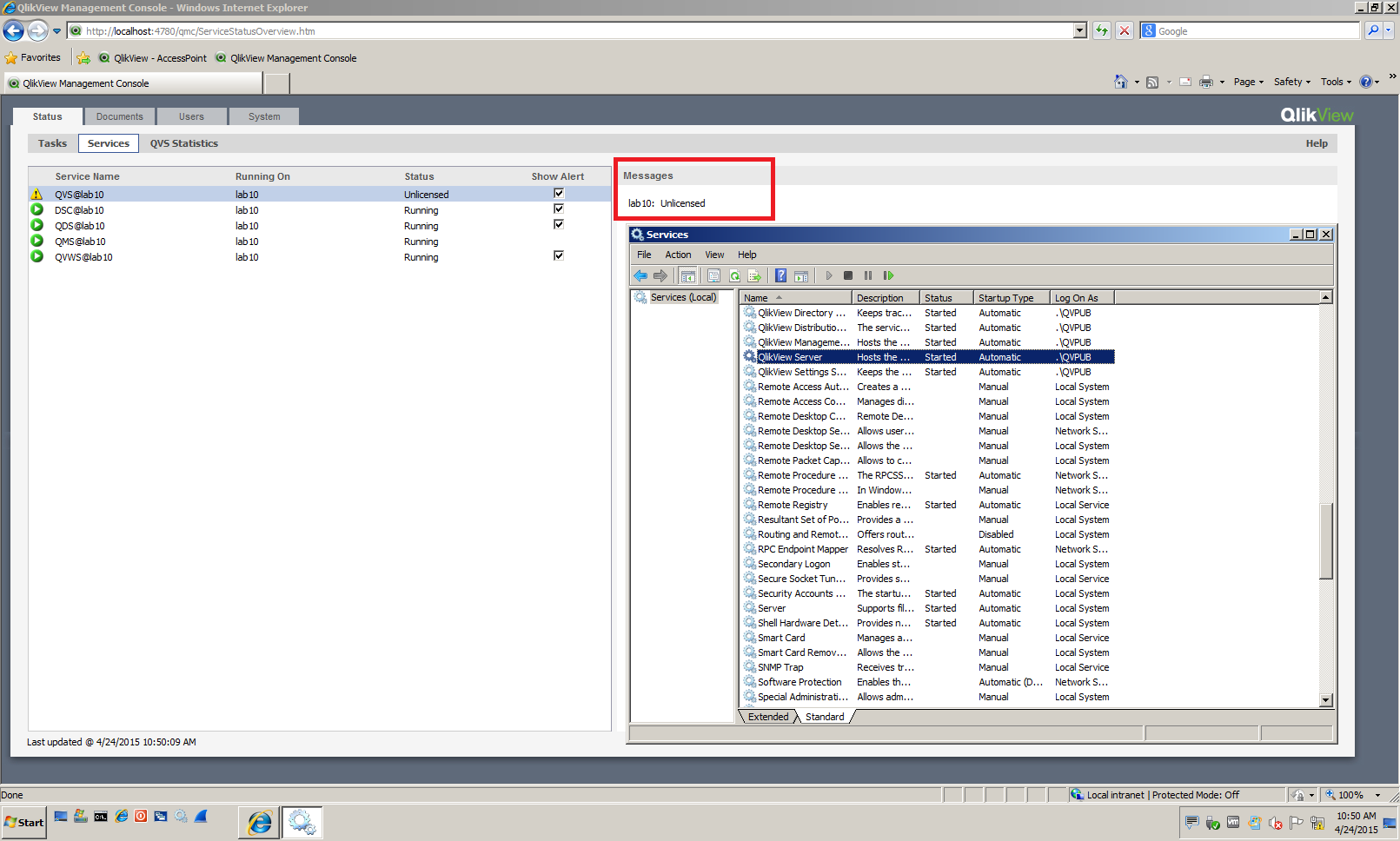Switch to the Extended tab in Services
This screenshot has height=841, width=1400.
point(768,717)
